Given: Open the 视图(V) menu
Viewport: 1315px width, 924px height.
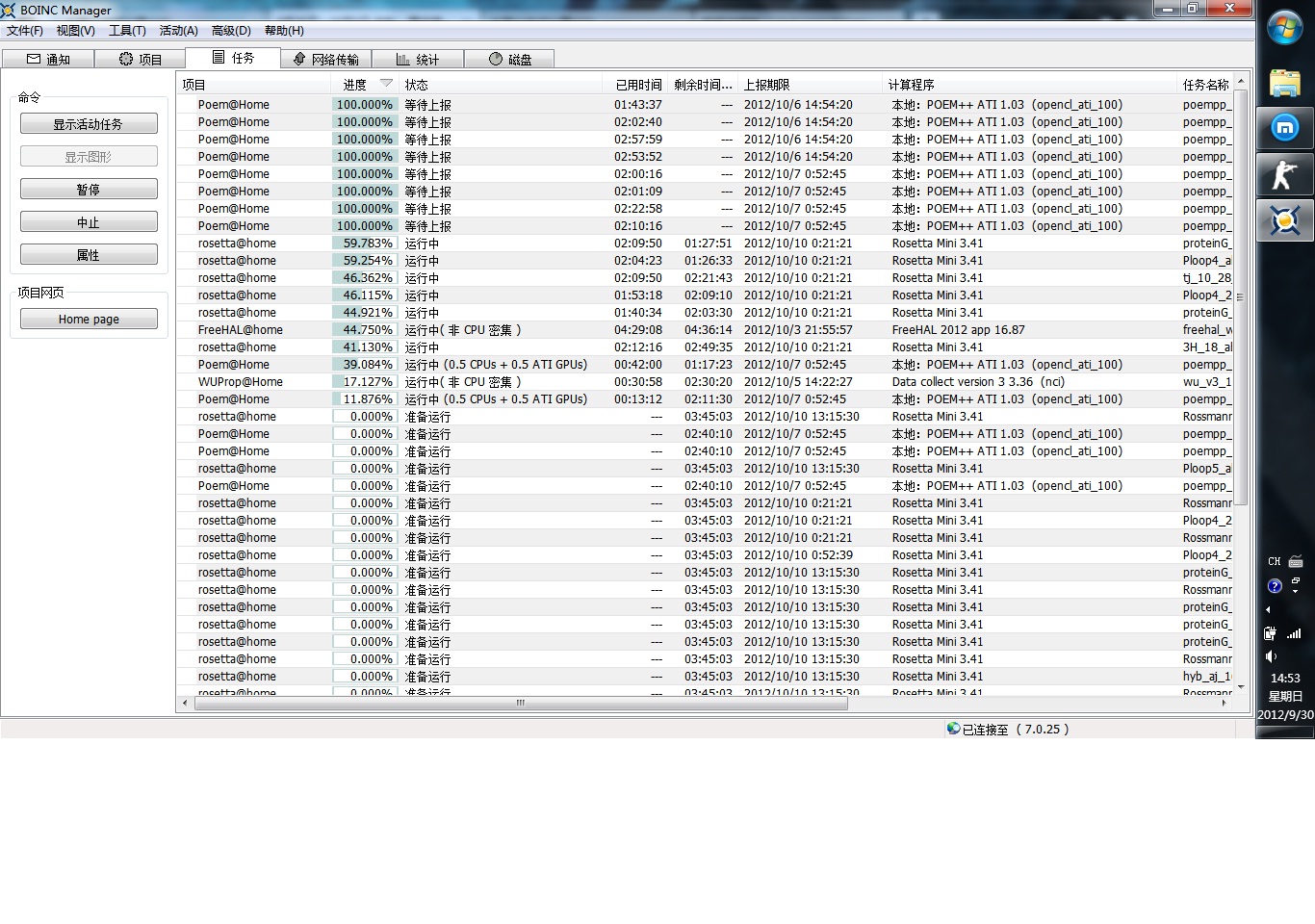Looking at the screenshot, I should 76,31.
